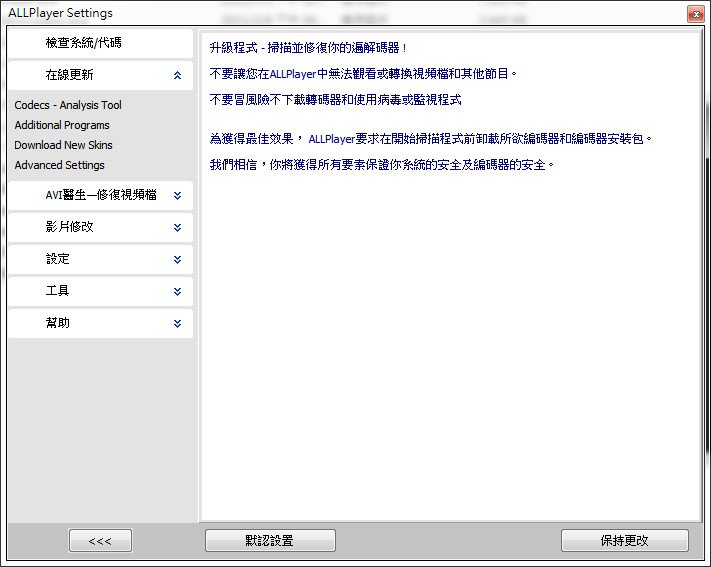Select the 影片修改 menu header
Screen dimensions: 711x567
click(100, 227)
